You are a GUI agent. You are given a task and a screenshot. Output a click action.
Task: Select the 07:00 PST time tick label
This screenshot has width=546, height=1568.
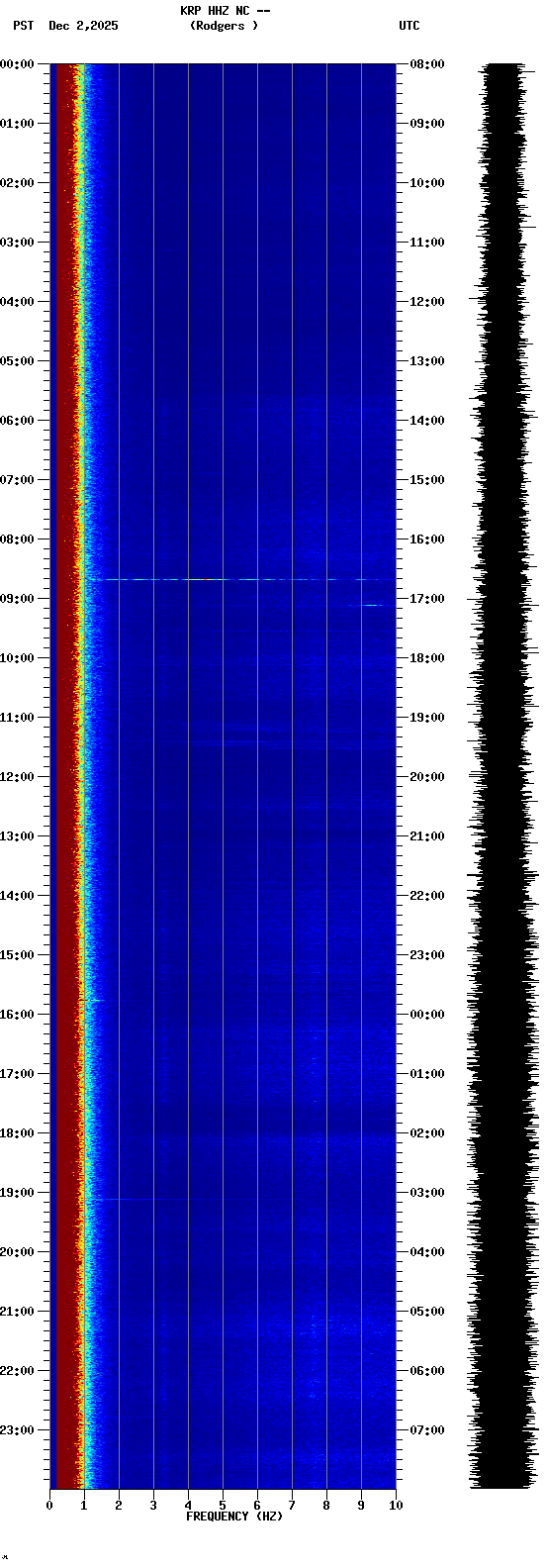[17, 480]
